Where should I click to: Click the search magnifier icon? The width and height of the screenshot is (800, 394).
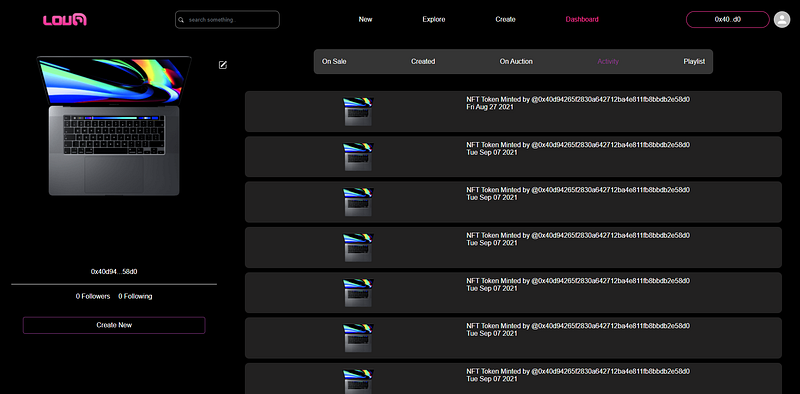coord(181,20)
